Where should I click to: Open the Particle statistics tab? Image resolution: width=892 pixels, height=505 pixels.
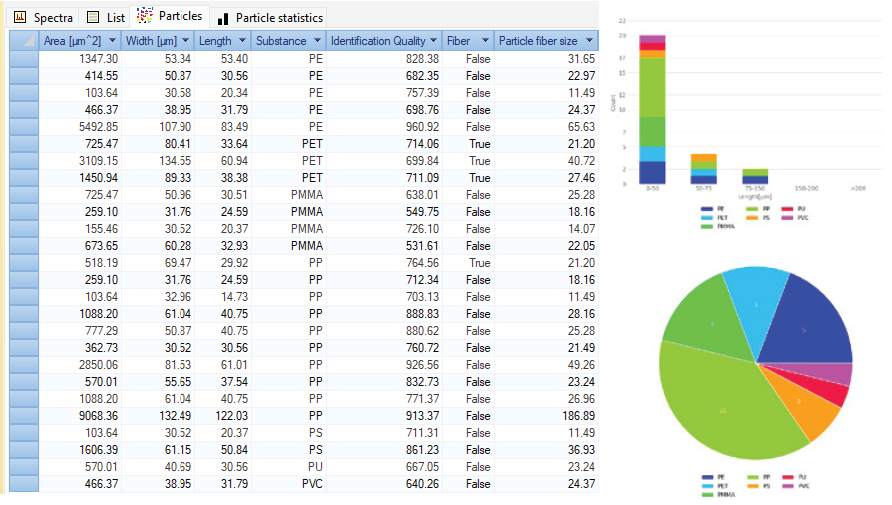270,18
